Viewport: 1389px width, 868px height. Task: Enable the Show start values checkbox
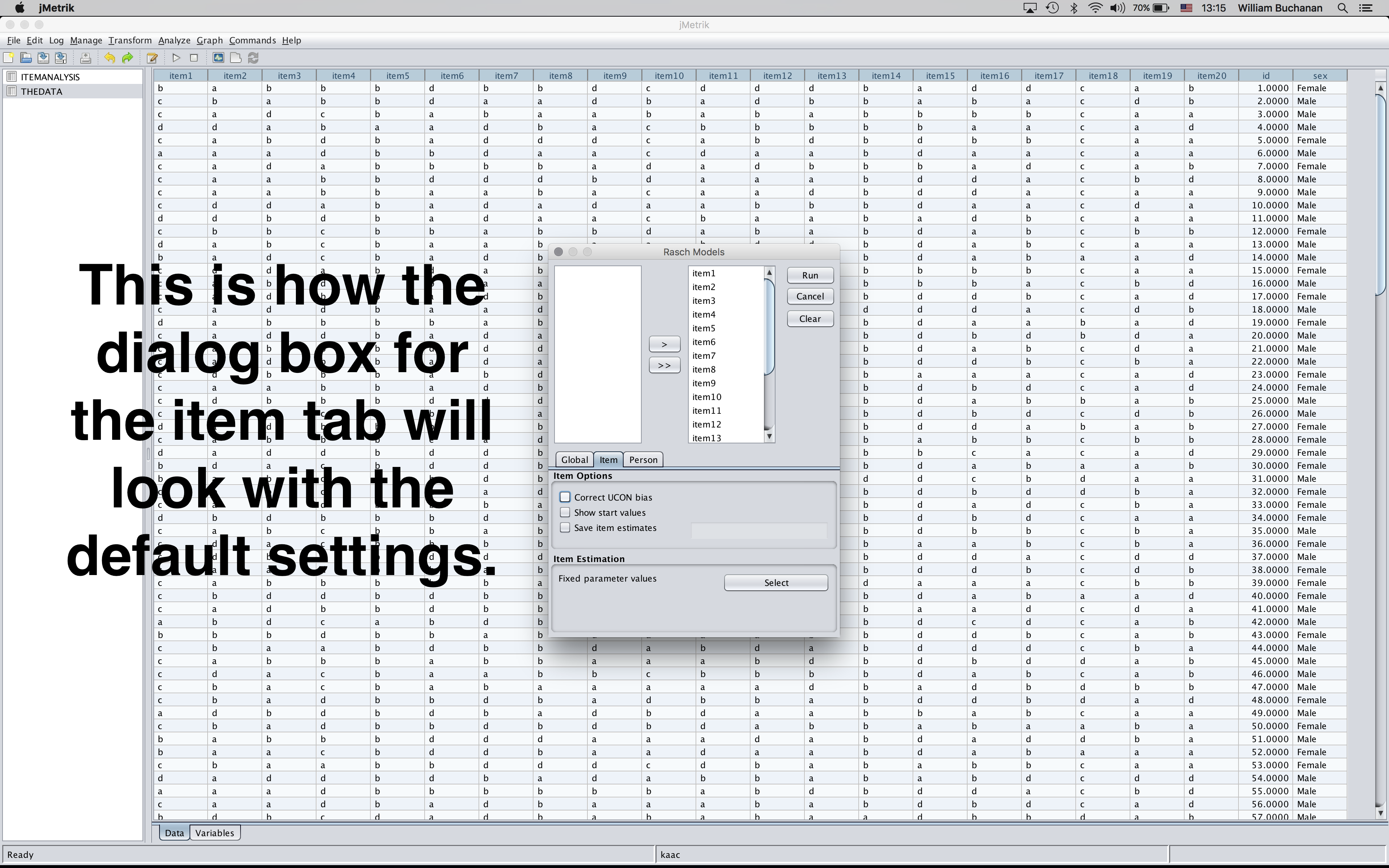(x=565, y=512)
